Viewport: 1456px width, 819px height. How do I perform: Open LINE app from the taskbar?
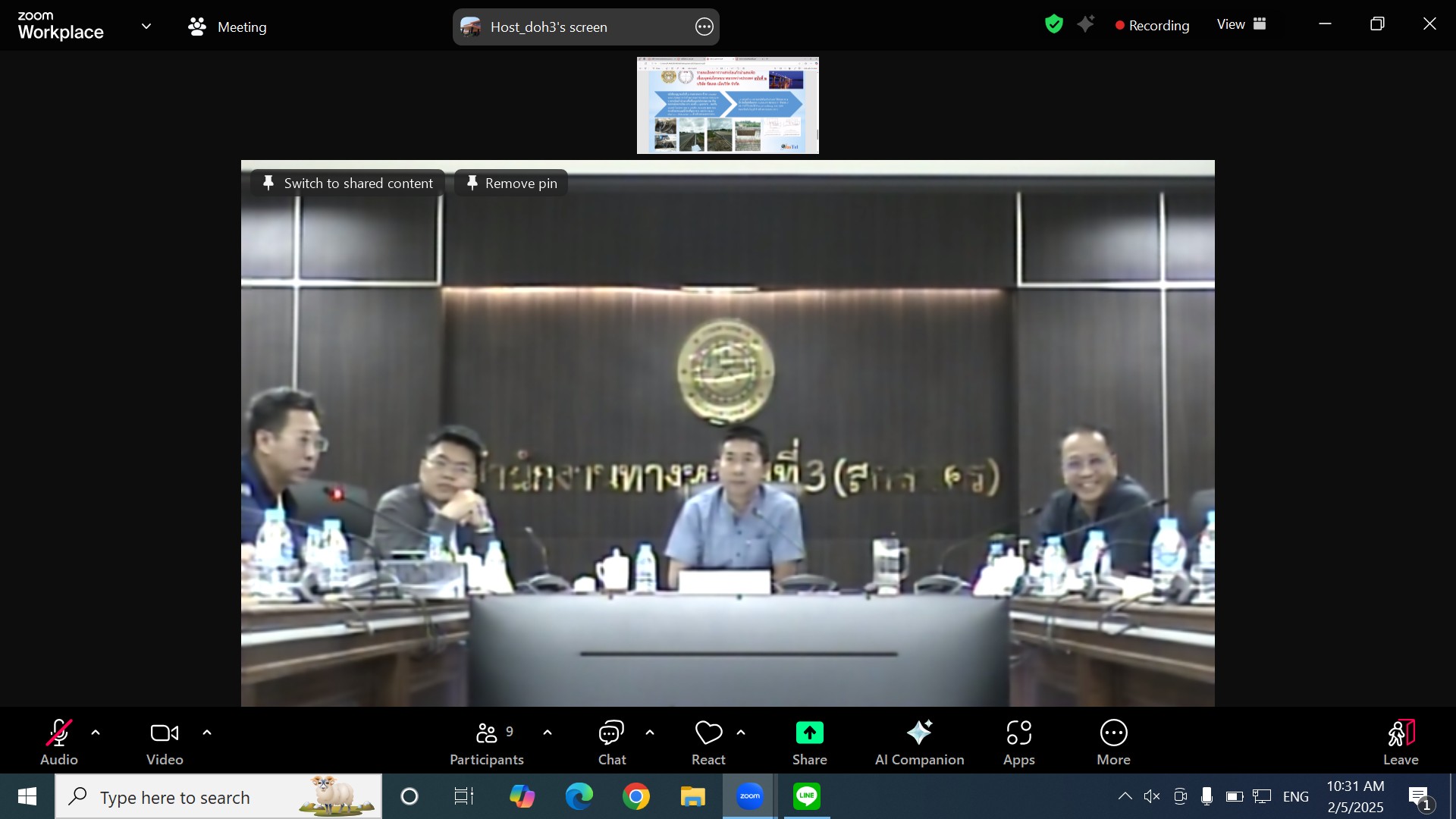pos(806,796)
